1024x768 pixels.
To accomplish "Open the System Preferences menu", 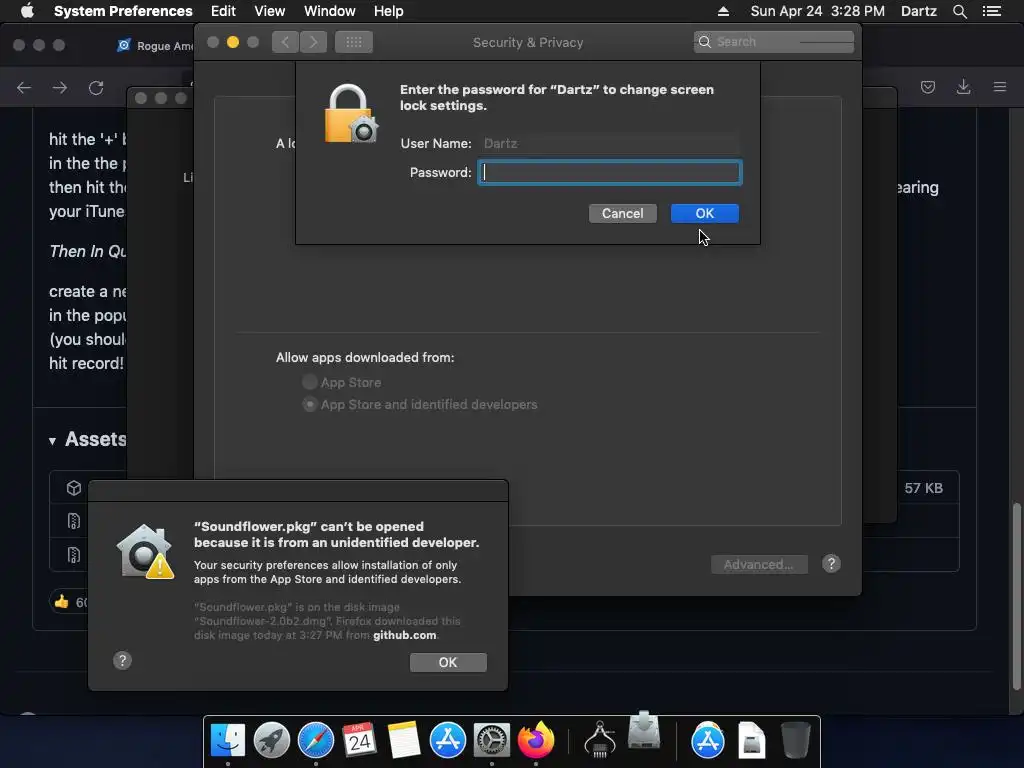I will click(123, 11).
